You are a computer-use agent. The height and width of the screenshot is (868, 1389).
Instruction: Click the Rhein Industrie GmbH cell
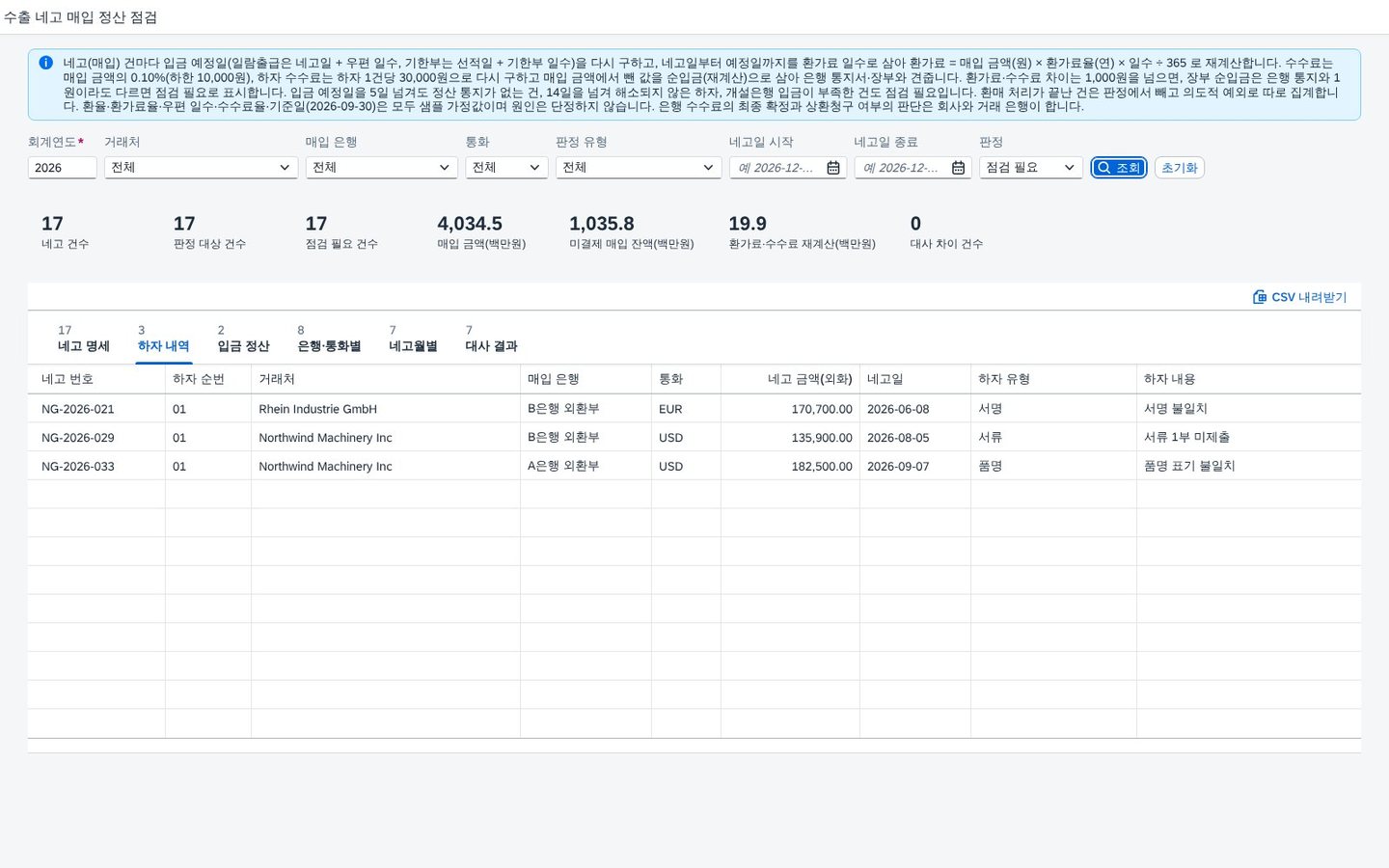pyautogui.click(x=386, y=409)
